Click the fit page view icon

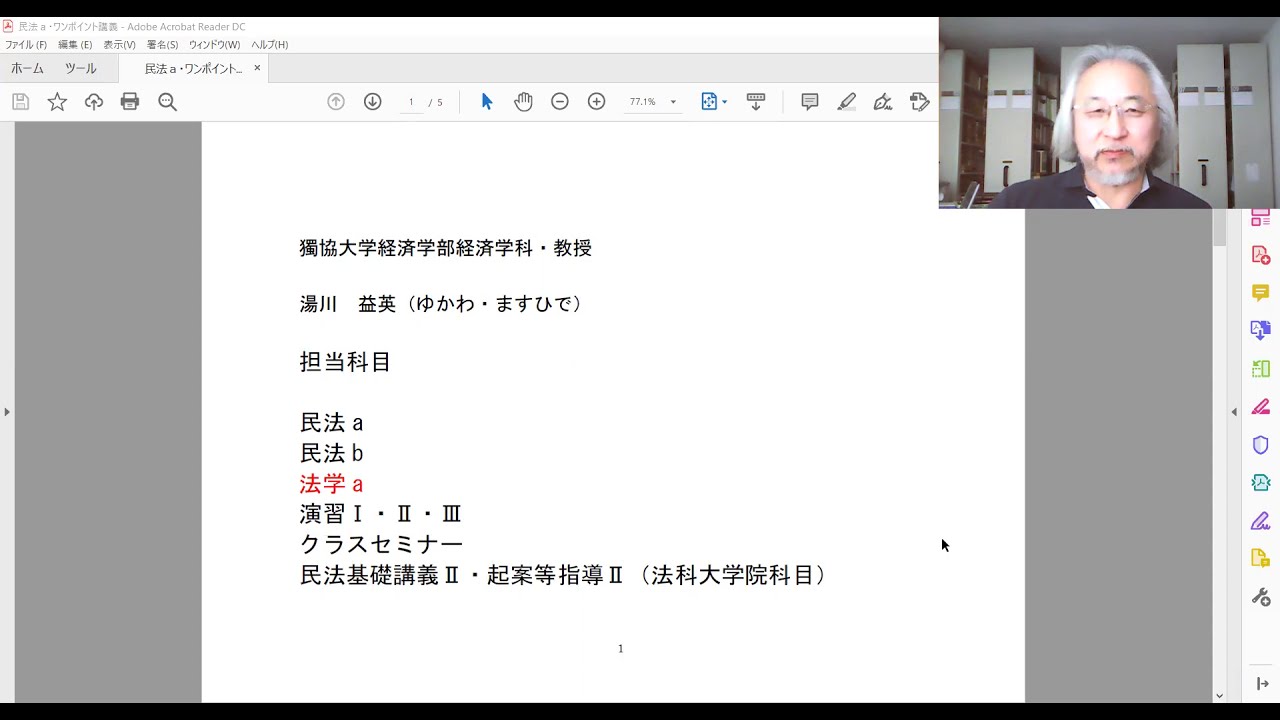tap(709, 101)
